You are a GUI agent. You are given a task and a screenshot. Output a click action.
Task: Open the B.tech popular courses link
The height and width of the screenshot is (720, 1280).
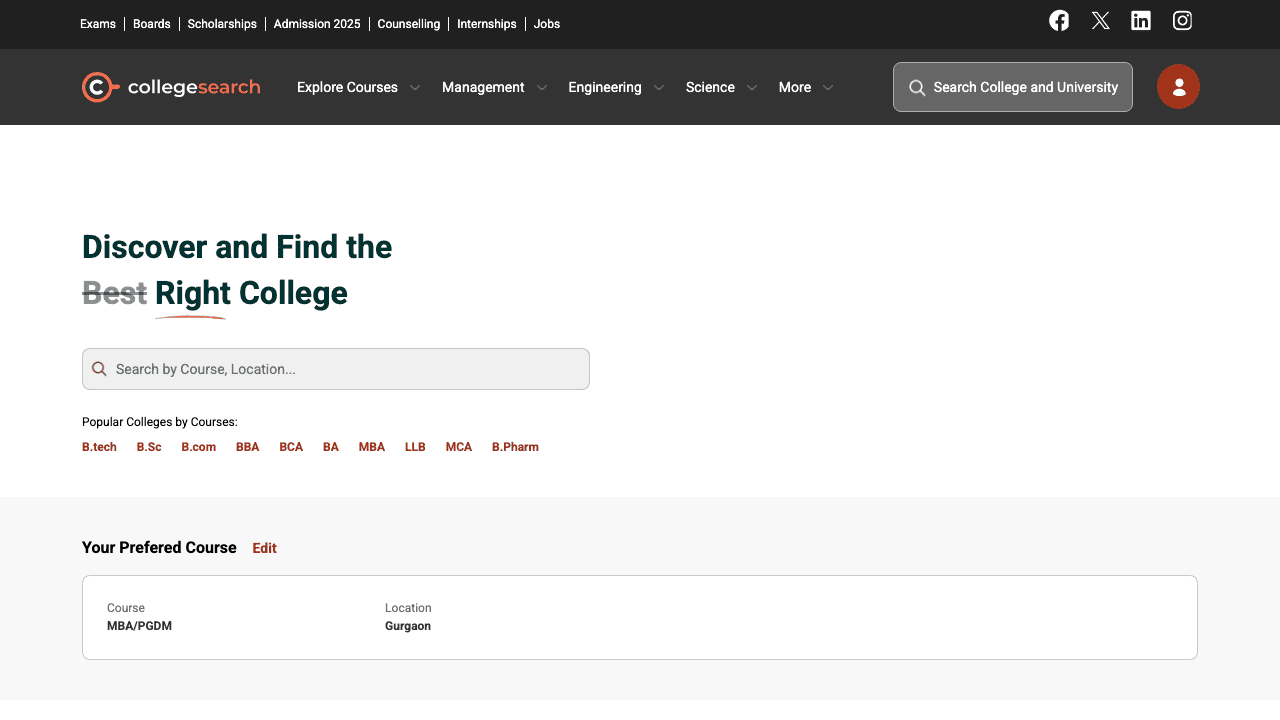tap(99, 447)
